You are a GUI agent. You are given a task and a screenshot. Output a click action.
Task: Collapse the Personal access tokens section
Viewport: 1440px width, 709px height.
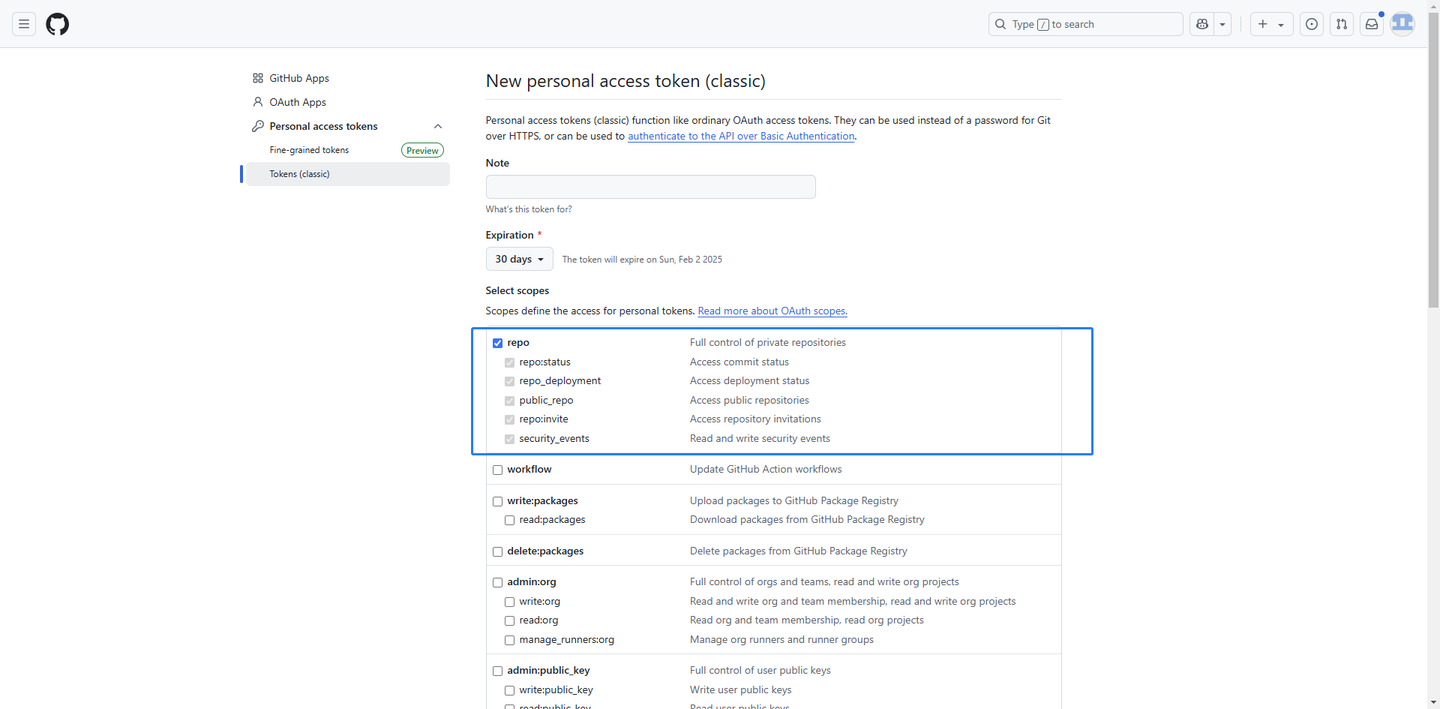tap(438, 126)
